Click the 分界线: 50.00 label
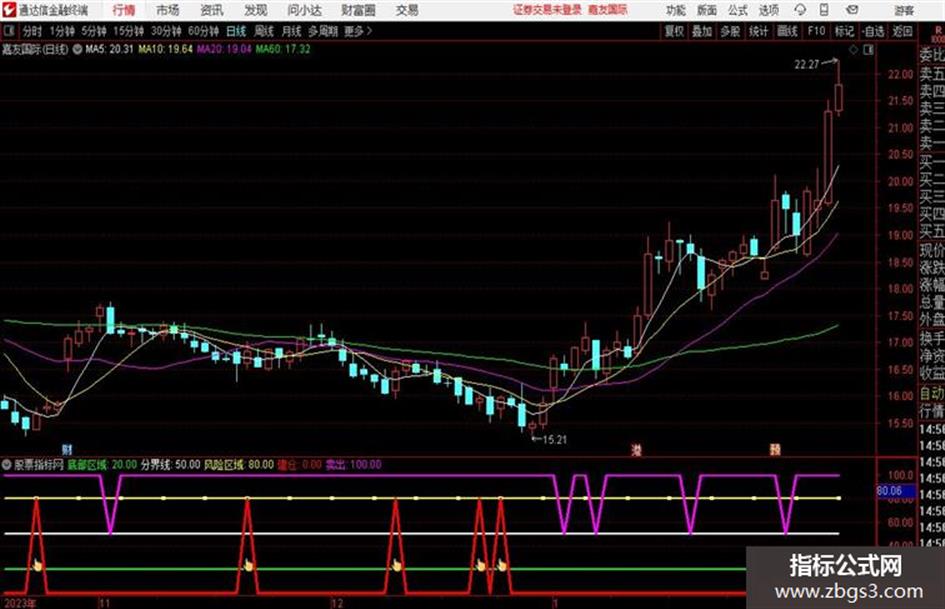 (x=171, y=465)
